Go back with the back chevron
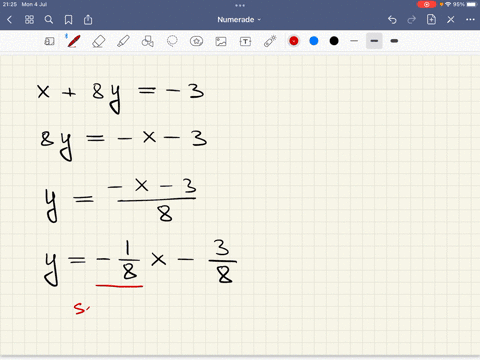The height and width of the screenshot is (360, 480). pyautogui.click(x=10, y=20)
